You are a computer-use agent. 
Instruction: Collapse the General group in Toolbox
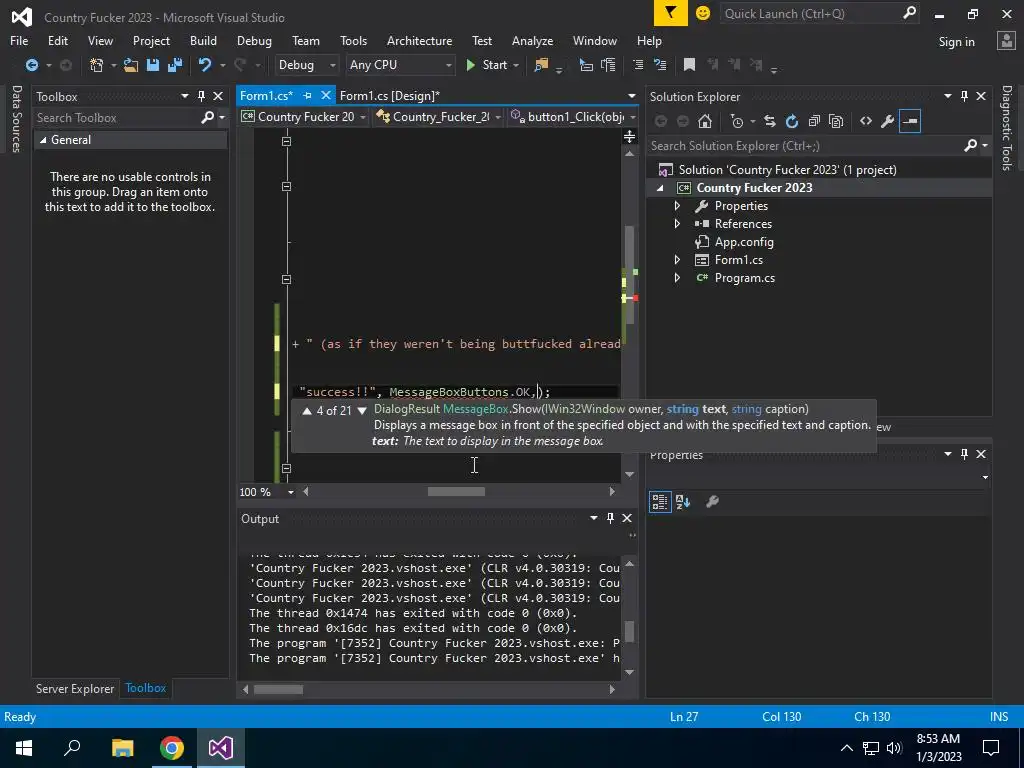pos(43,140)
